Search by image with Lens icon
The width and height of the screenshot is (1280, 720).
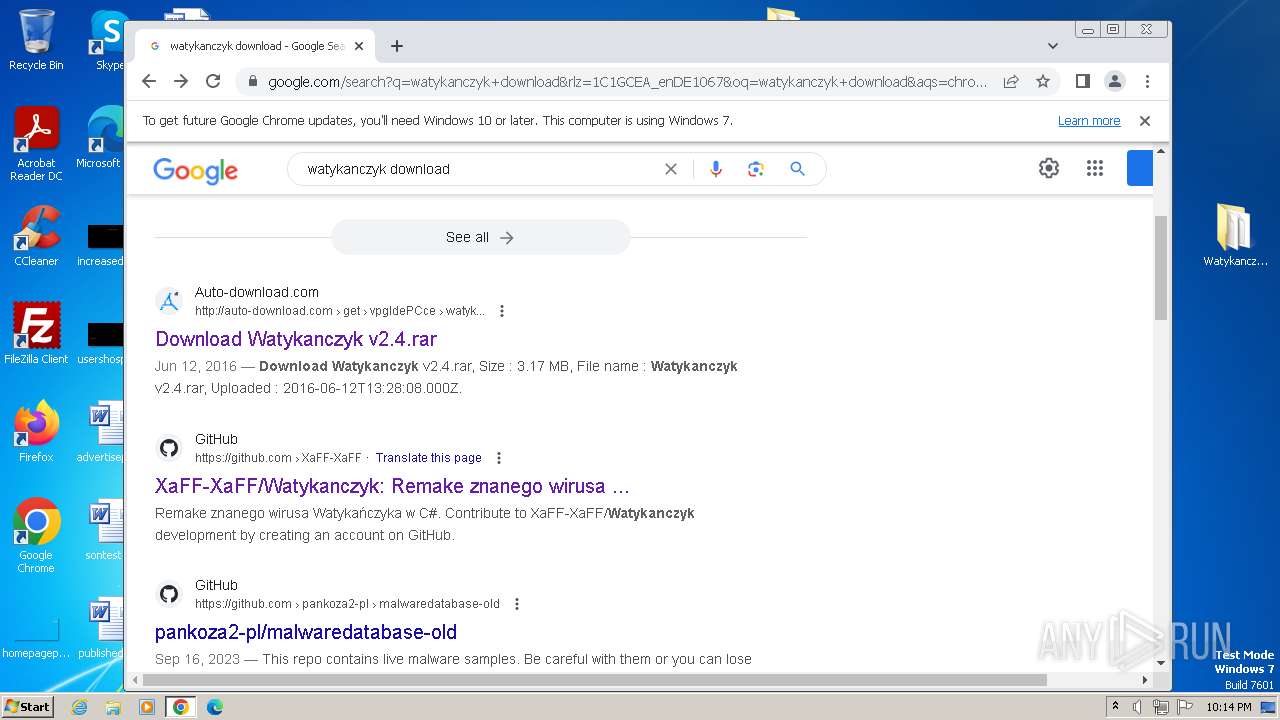pos(756,169)
